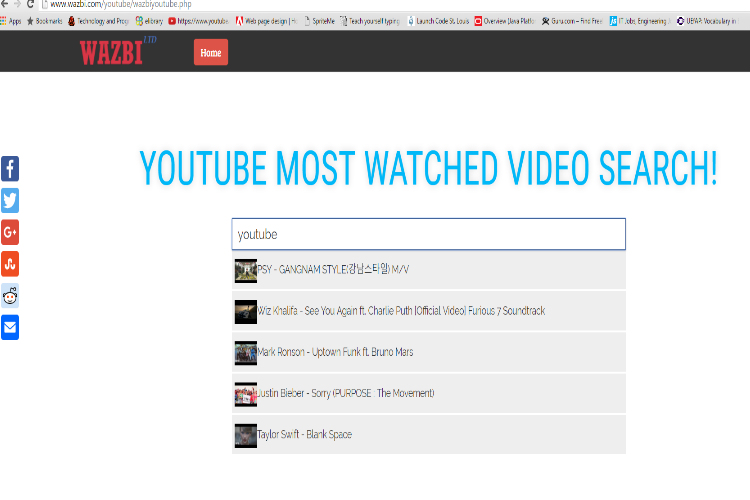The width and height of the screenshot is (750, 500).
Task: Open the SpriteMe bookmark
Action: [x=320, y=20]
